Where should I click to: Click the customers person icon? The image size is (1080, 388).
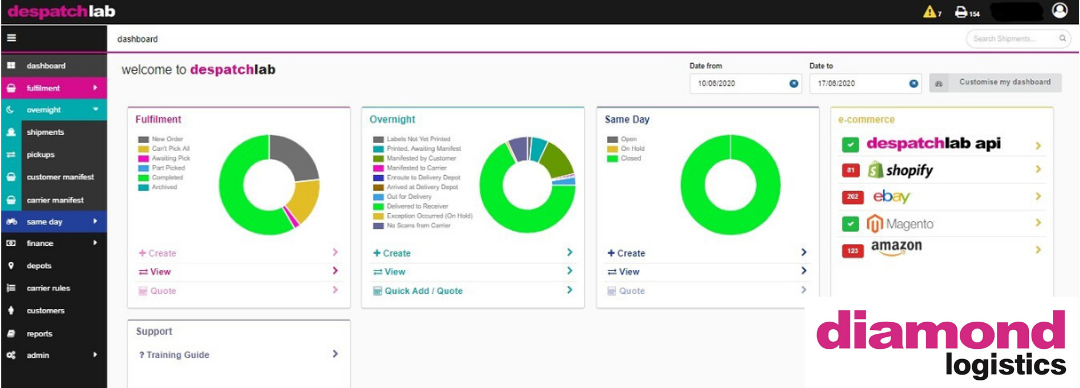[12, 310]
